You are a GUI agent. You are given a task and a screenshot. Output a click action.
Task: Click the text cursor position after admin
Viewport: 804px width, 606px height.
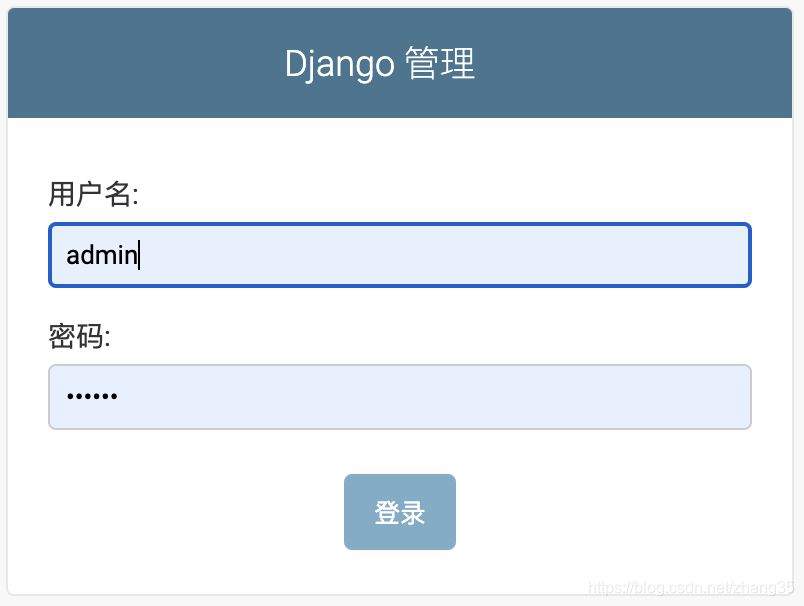pyautogui.click(x=138, y=255)
